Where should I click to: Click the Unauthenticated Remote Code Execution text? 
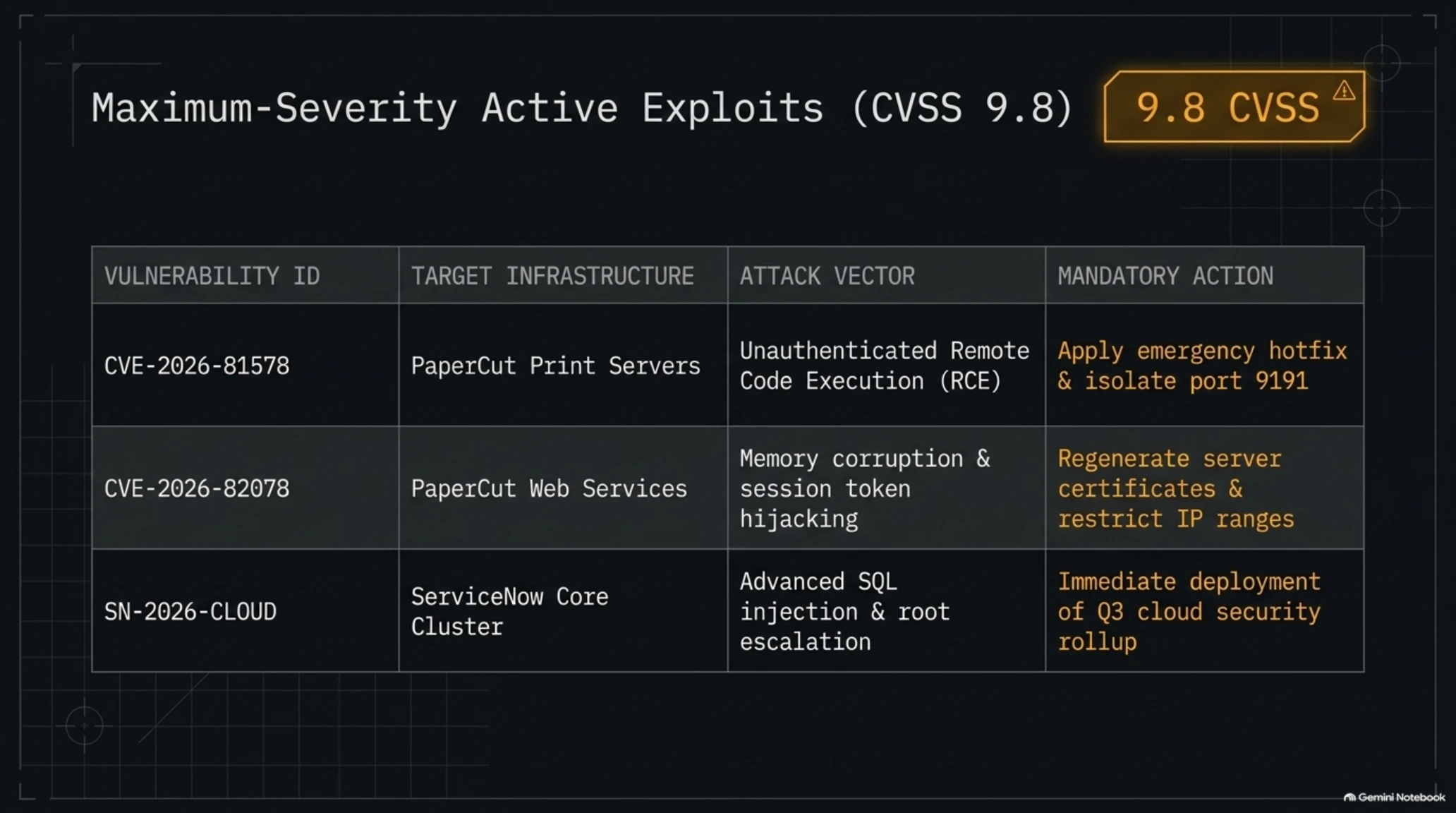(884, 366)
